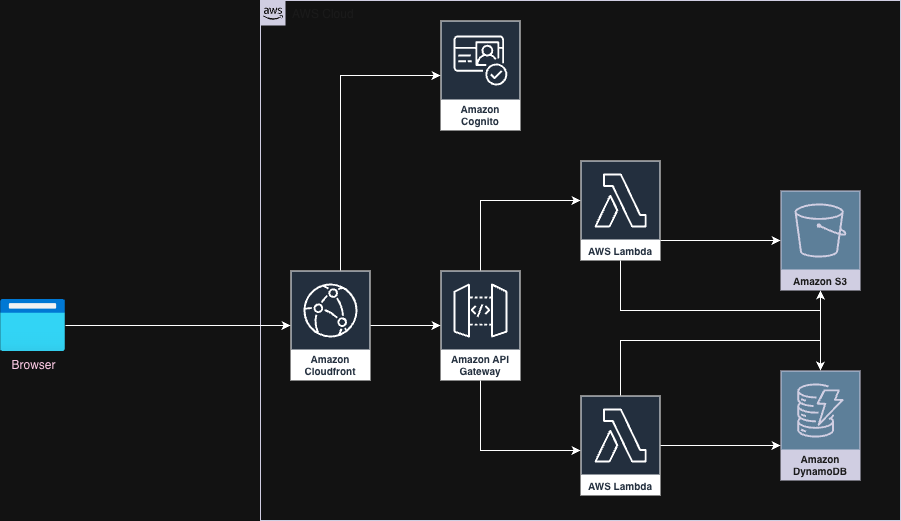
Task: Click the Browser window icon
Action: 33,325
